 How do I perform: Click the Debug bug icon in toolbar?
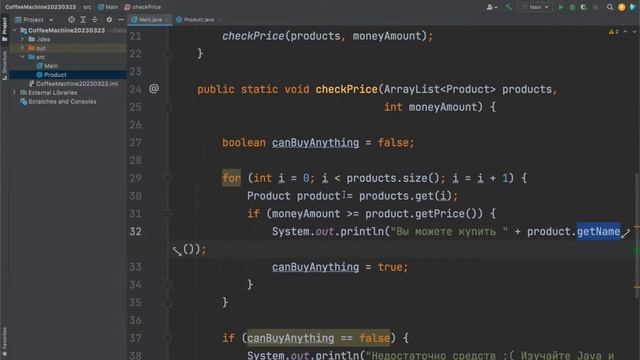click(x=572, y=7)
